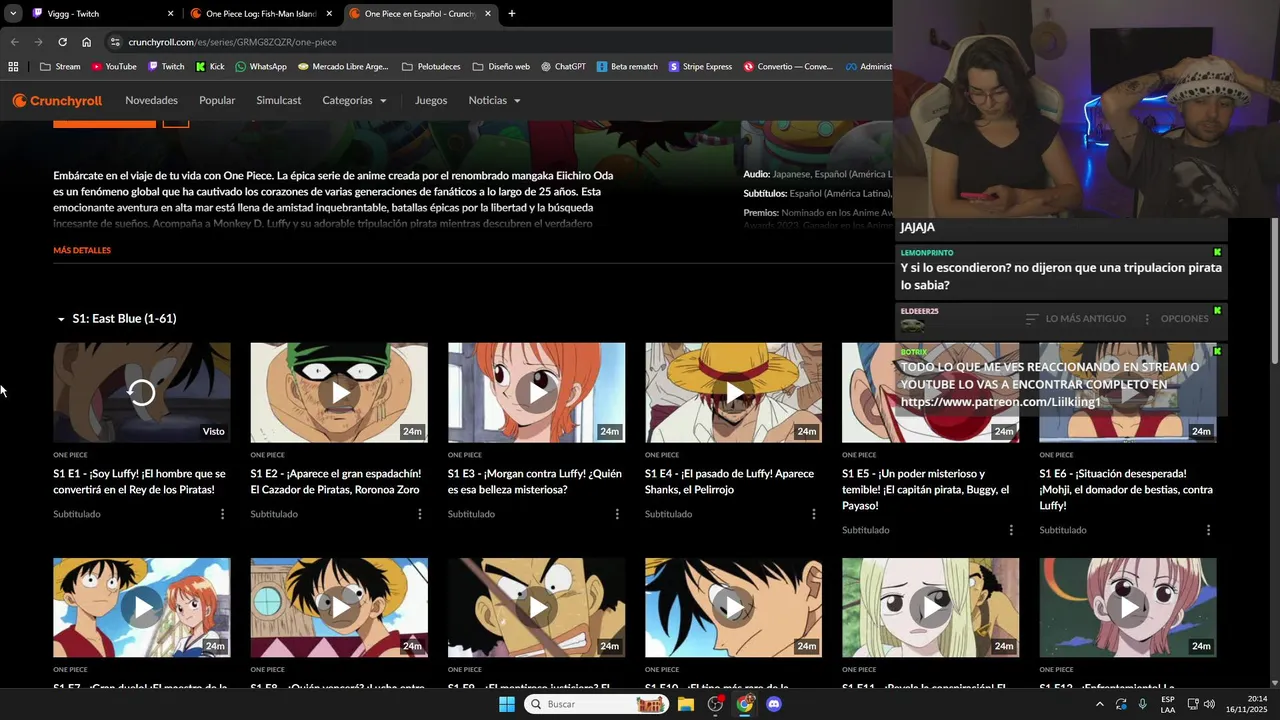
Task: Open the Convertio bookmark
Action: 788,67
